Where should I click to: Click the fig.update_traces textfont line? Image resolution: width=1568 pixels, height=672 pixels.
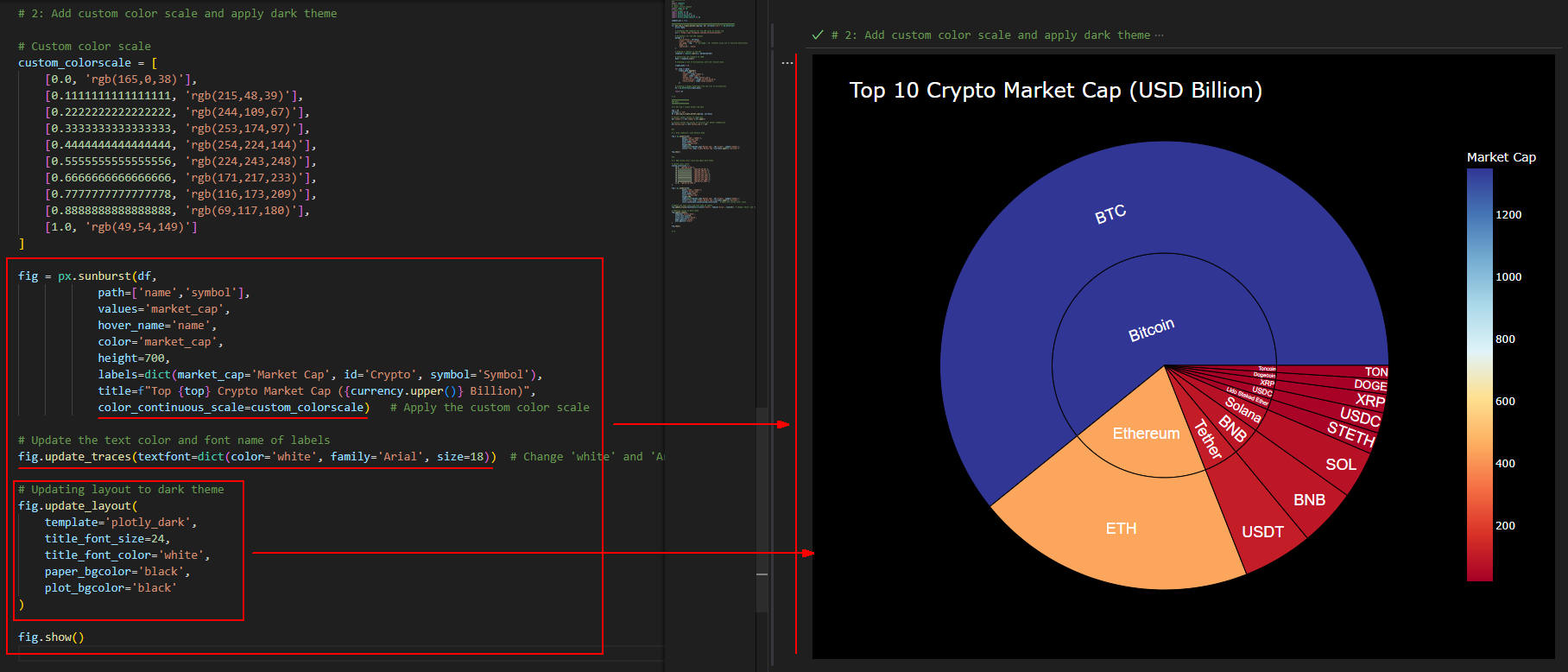tap(257, 457)
